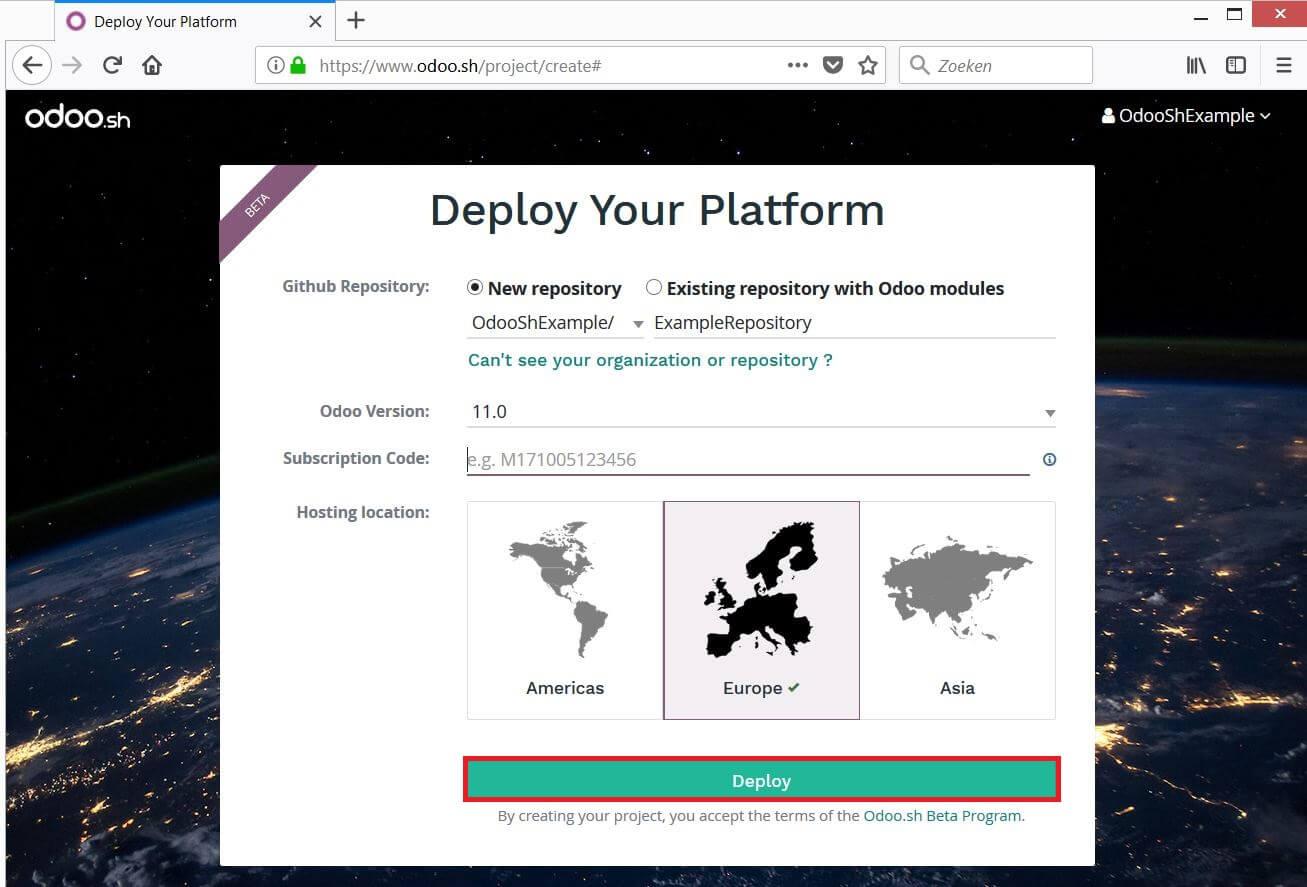
Task: Close the Deploy Your Platform tab
Action: pos(315,21)
